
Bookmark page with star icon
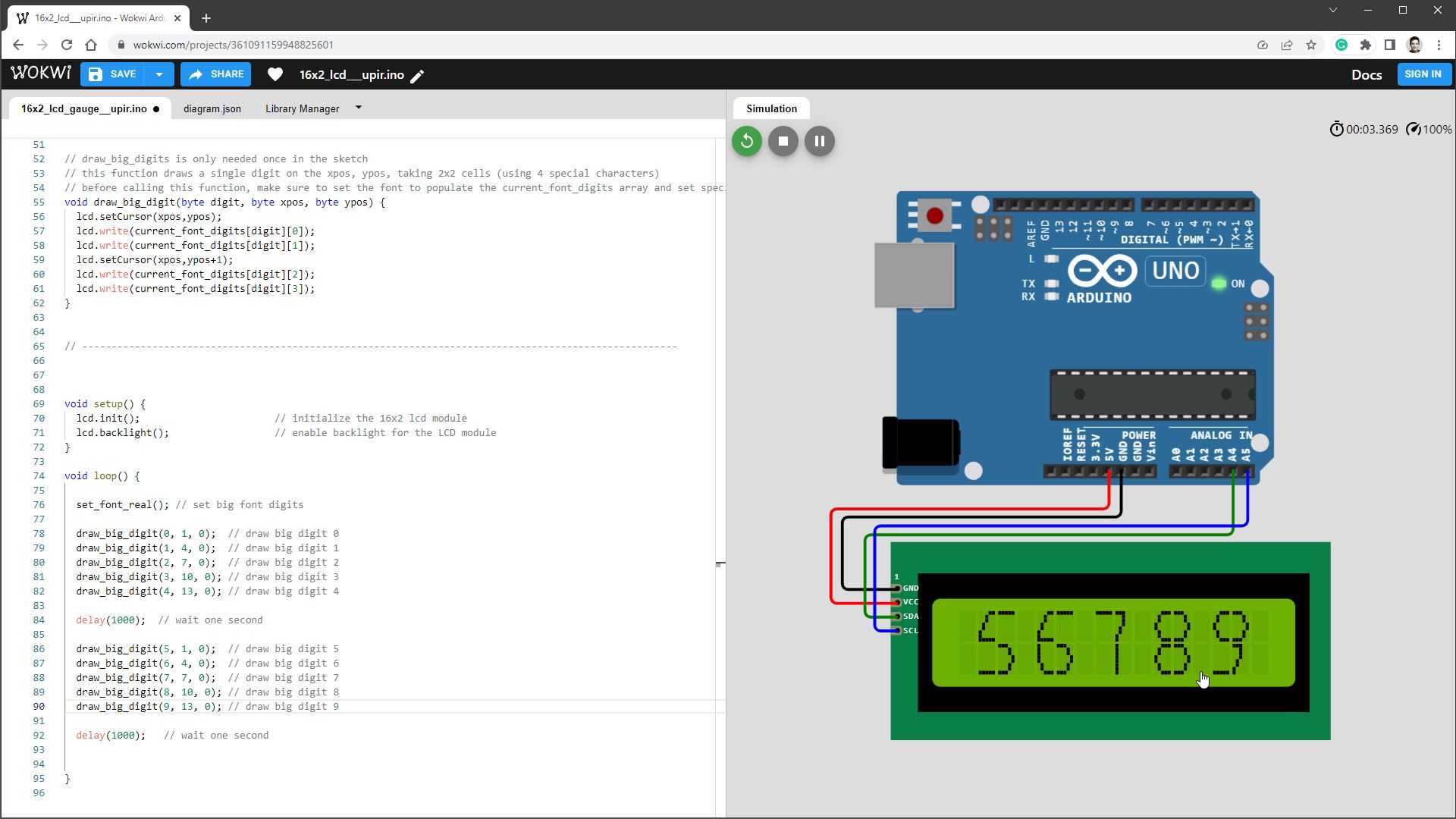[x=1311, y=45]
